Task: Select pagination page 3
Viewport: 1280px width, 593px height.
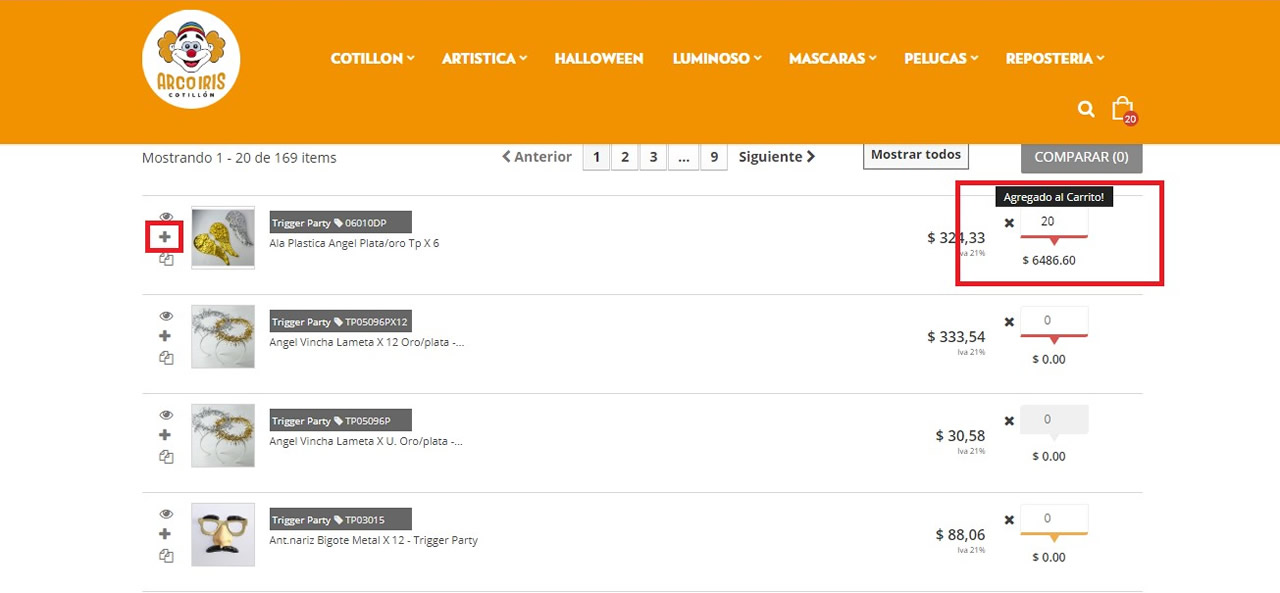Action: coord(653,157)
